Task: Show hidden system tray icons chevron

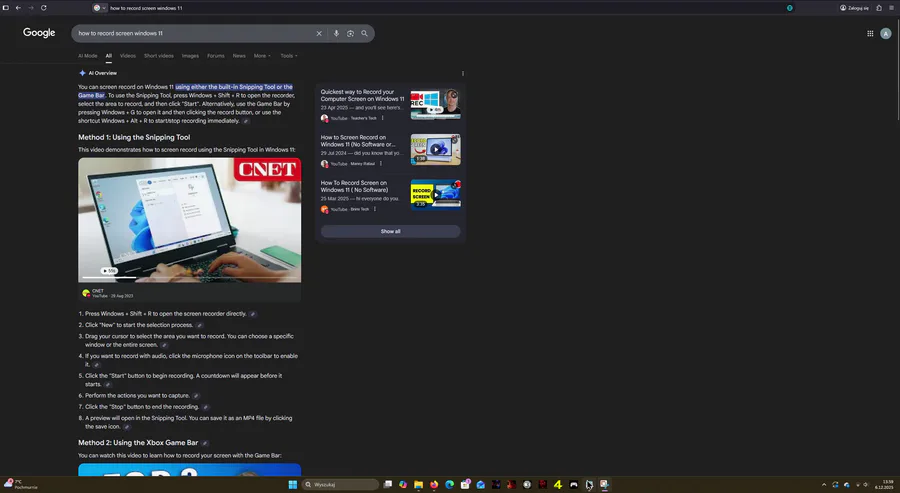Action: pyautogui.click(x=824, y=484)
